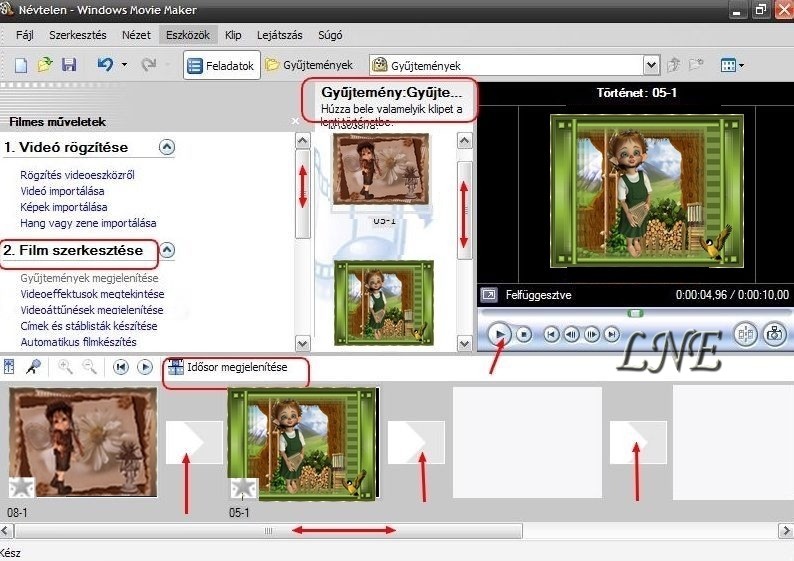Image resolution: width=794 pixels, height=561 pixels.
Task: Open the Súgó menu
Action: tap(330, 35)
